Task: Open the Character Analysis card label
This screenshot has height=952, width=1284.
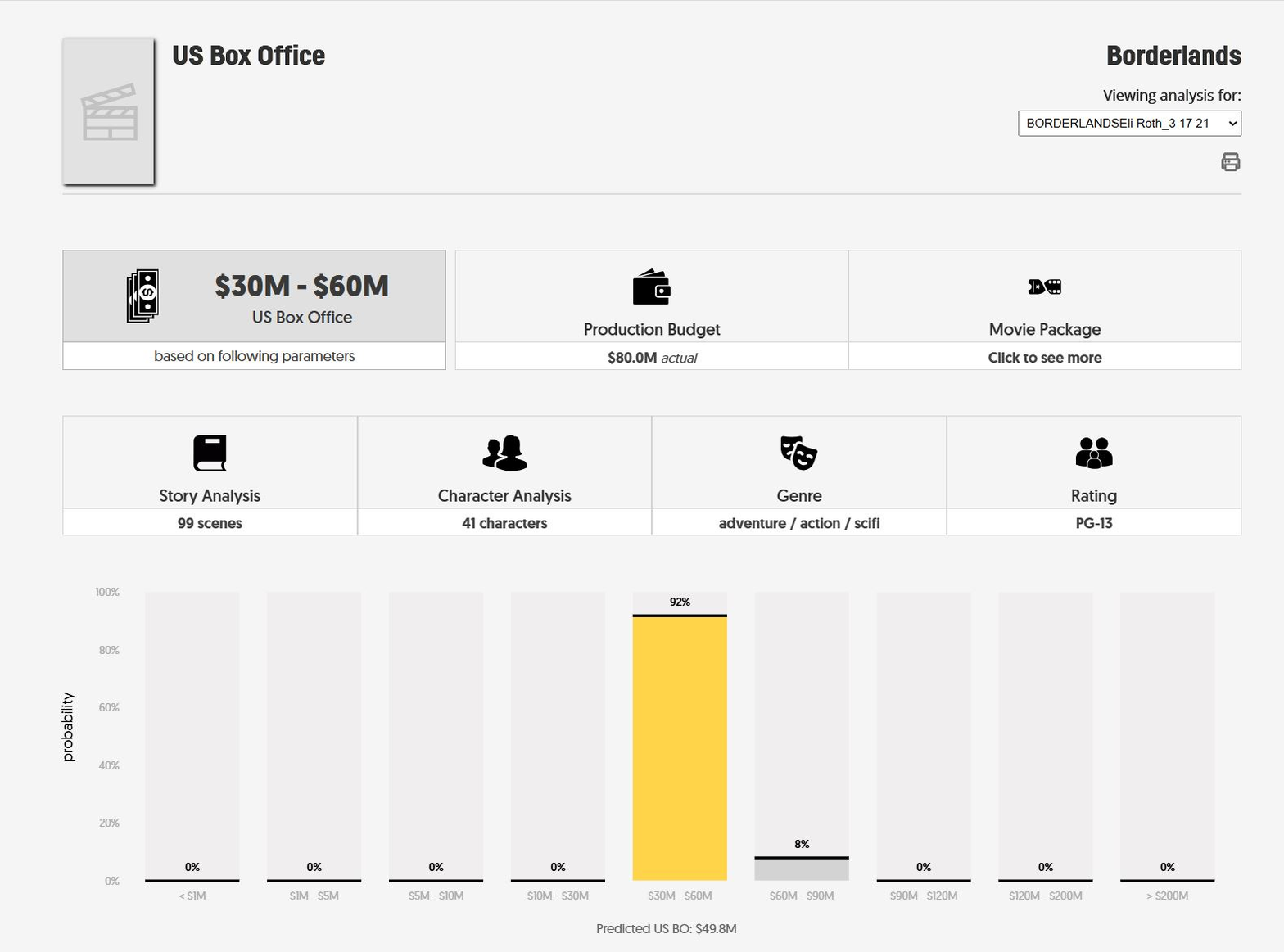Action: [504, 496]
